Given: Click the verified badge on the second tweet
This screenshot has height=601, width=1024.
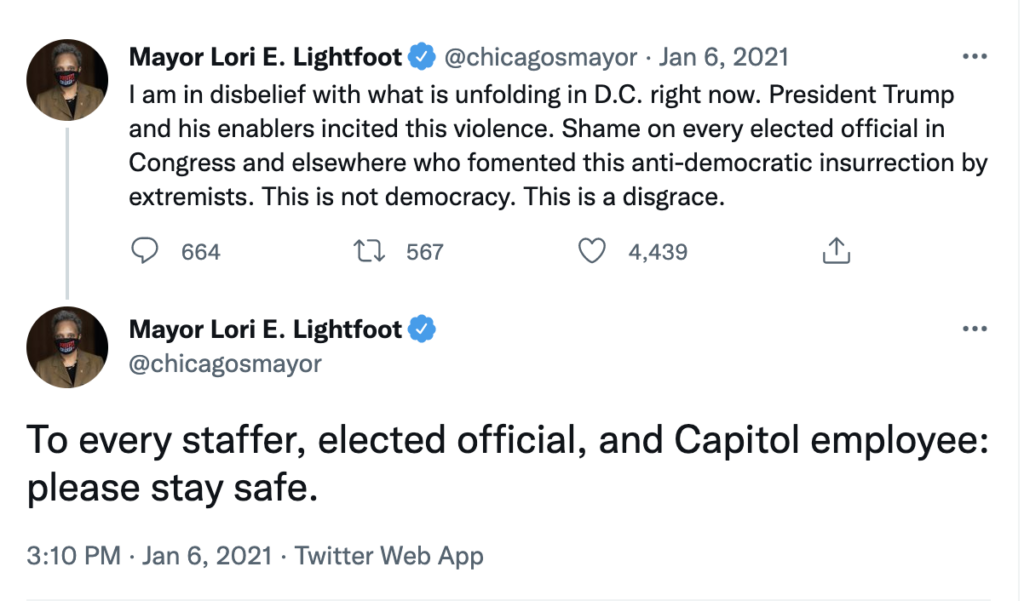Looking at the screenshot, I should pyautogui.click(x=422, y=329).
